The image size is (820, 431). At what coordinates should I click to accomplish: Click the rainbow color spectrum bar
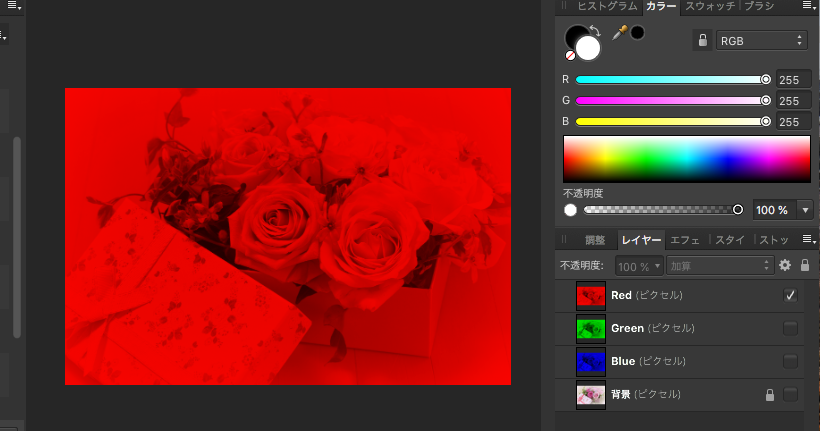[x=686, y=158]
